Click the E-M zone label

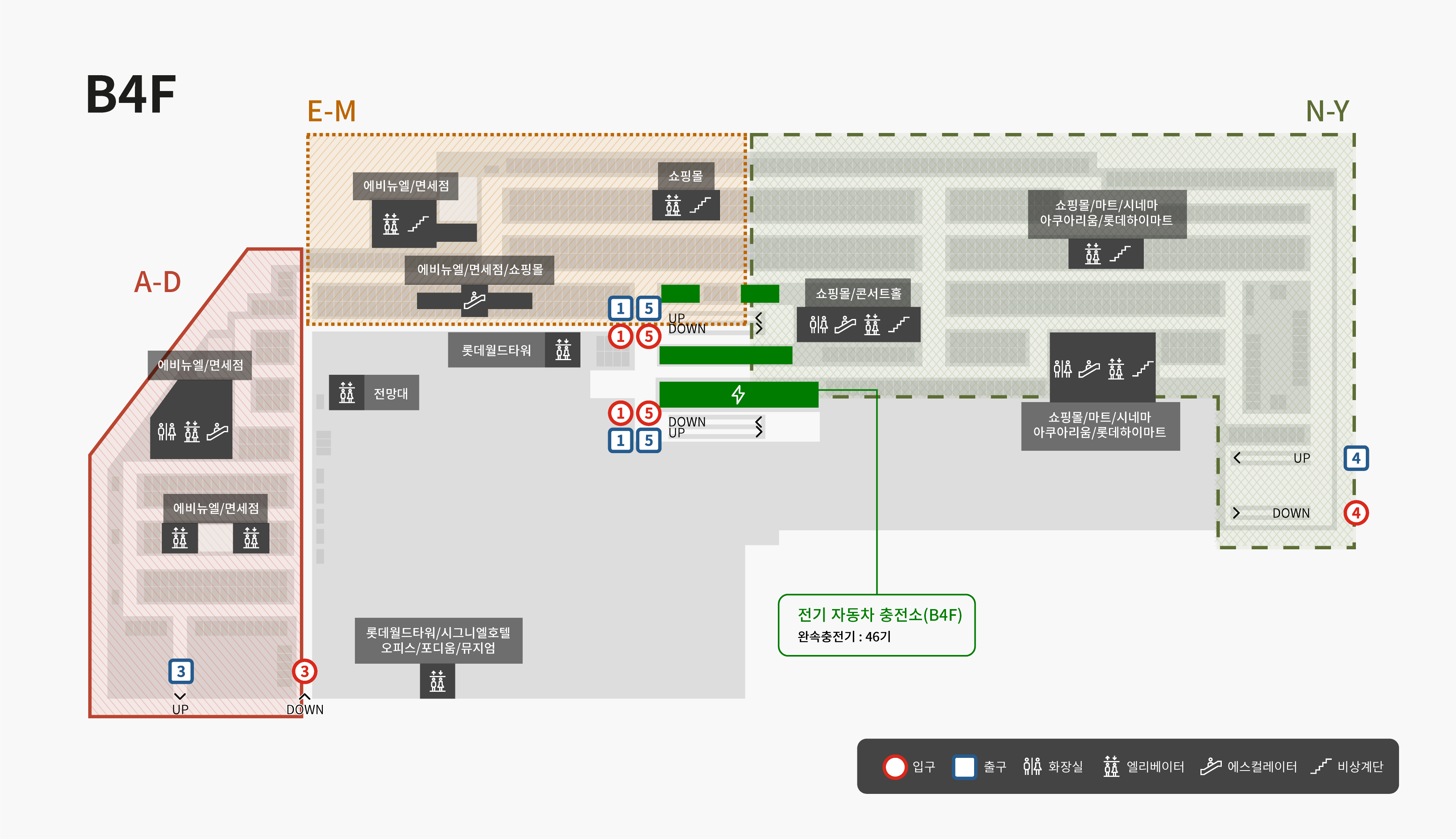(332, 111)
